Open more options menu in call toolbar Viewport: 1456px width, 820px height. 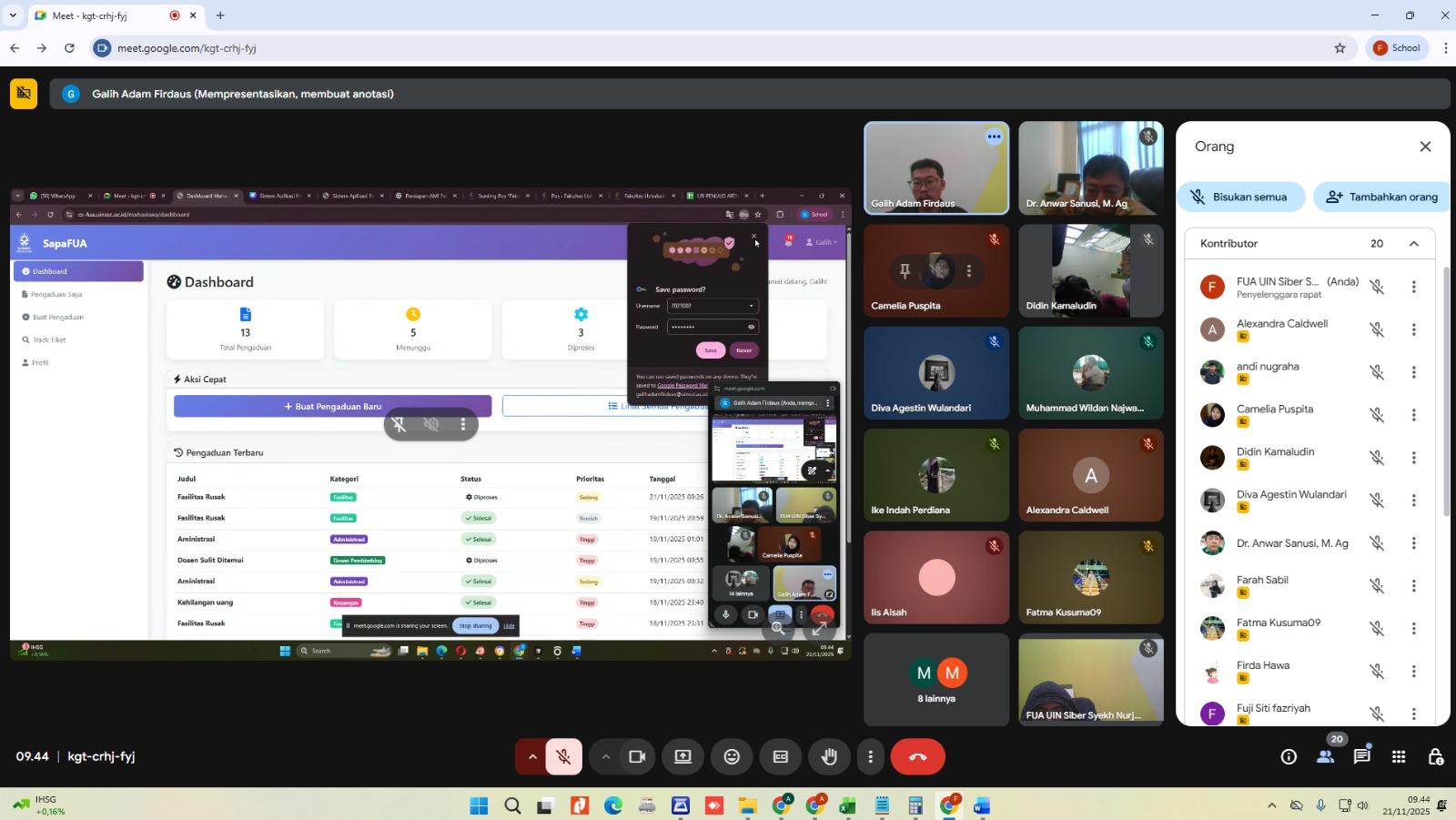[x=870, y=757]
